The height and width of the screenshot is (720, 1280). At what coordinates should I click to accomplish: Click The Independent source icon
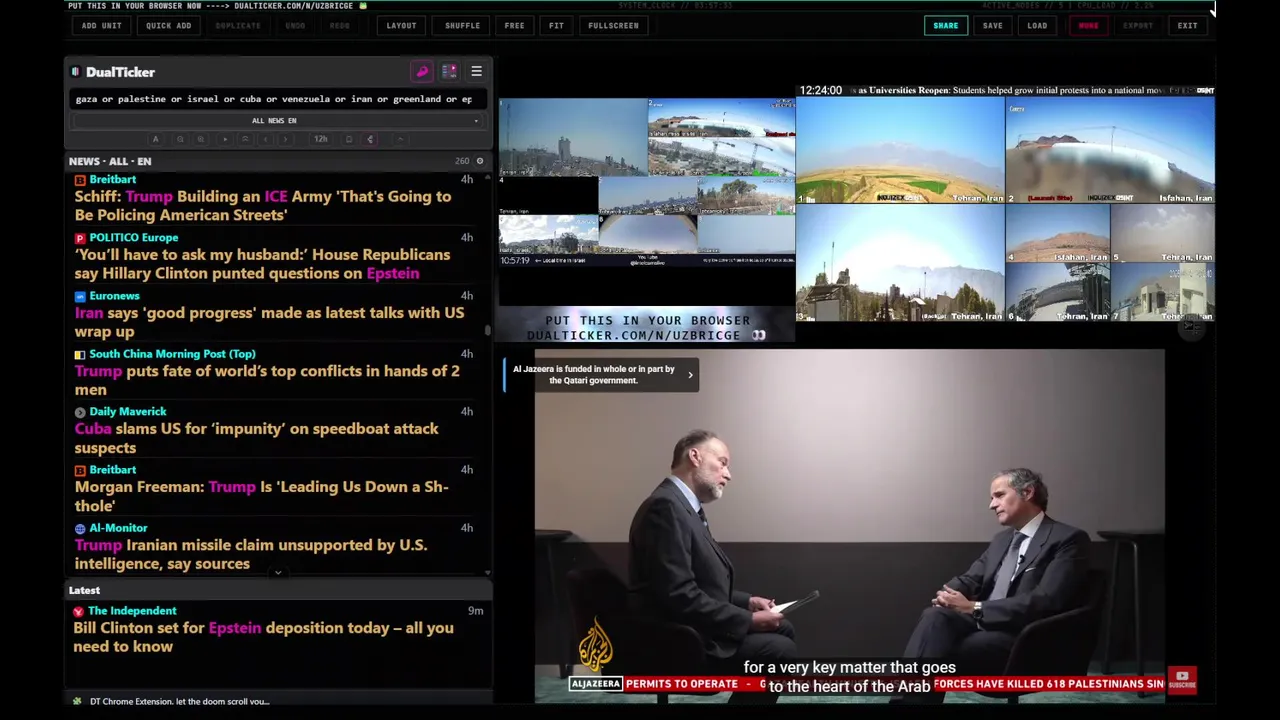pos(78,611)
